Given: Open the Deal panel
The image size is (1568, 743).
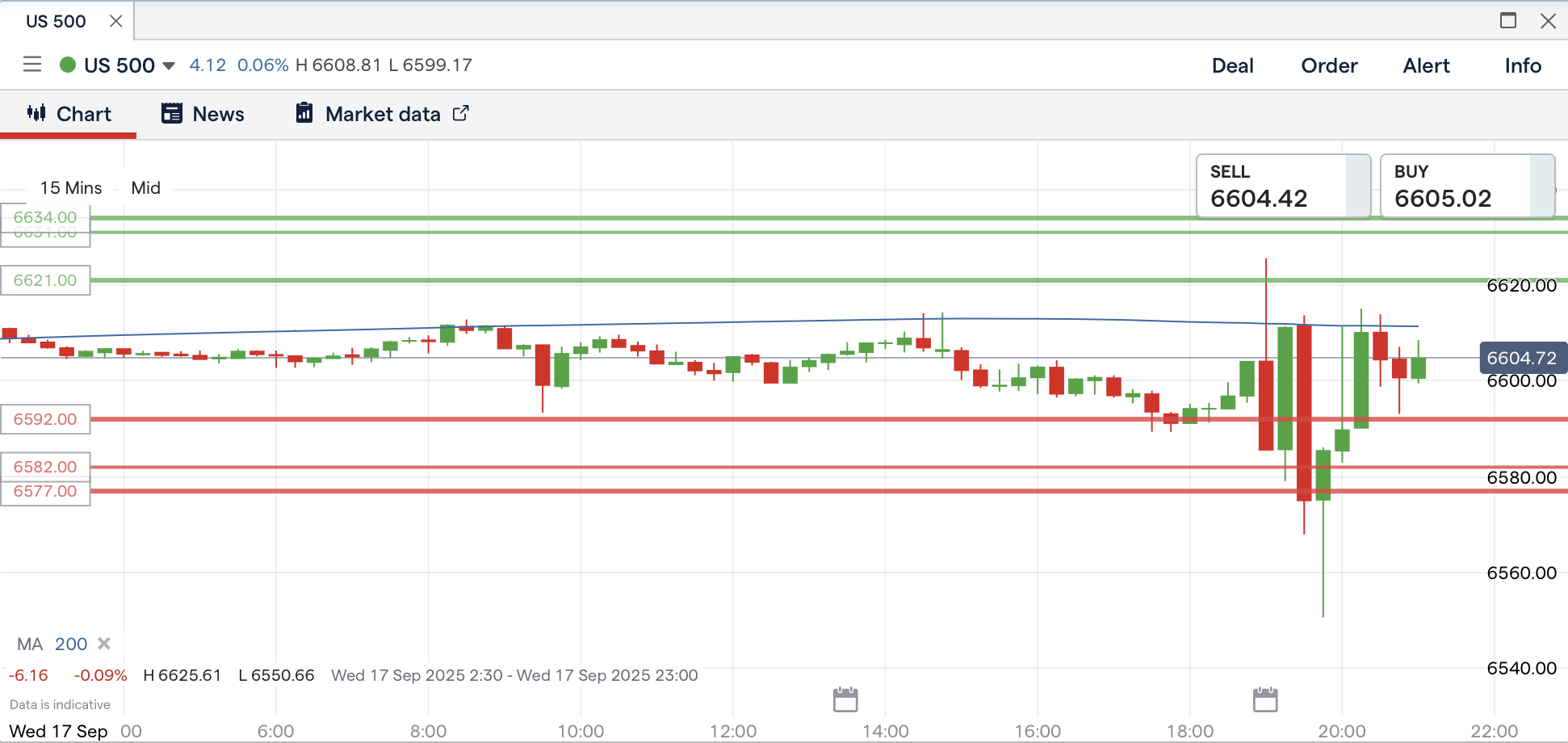Looking at the screenshot, I should 1232,65.
